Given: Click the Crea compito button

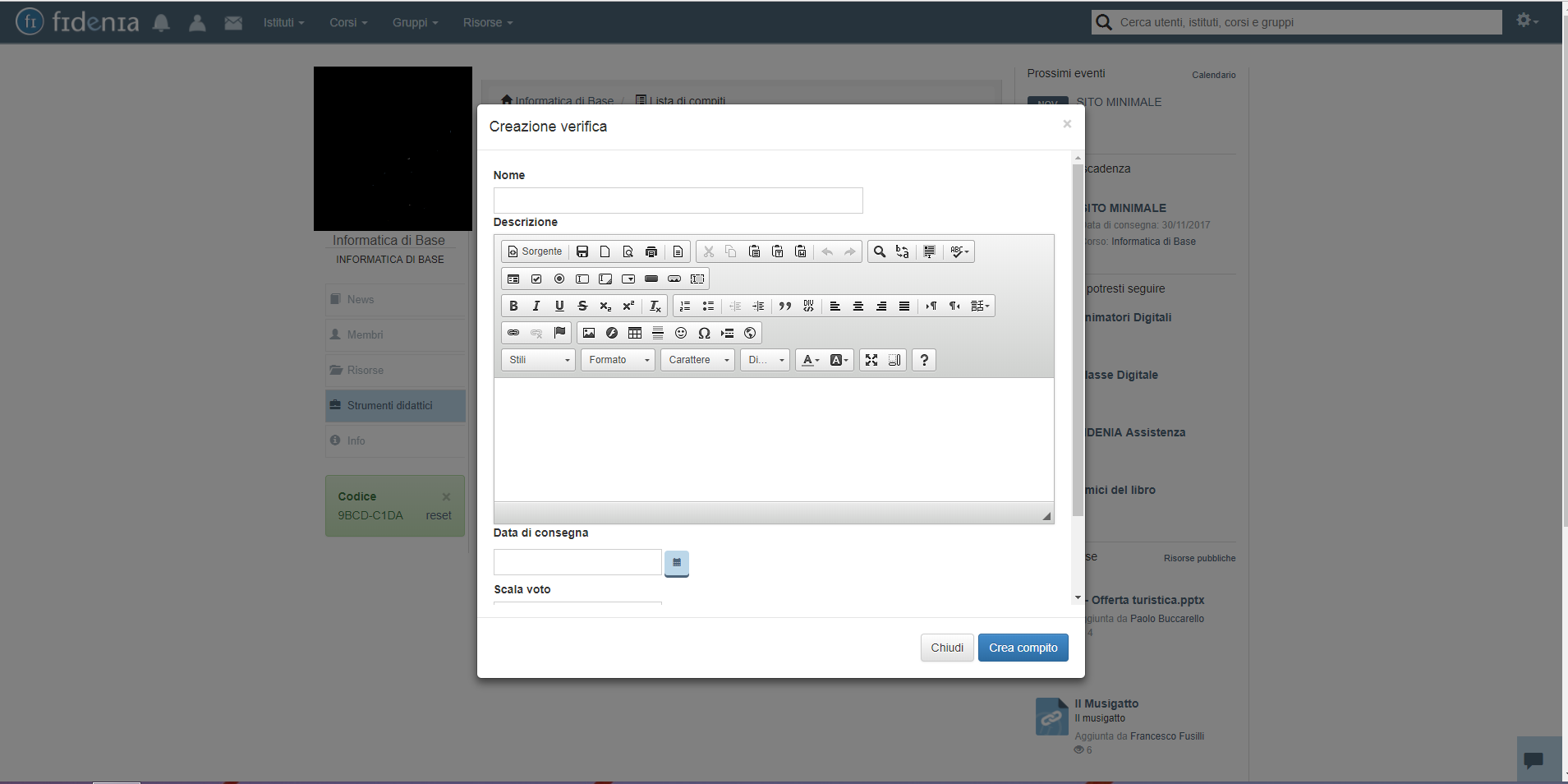Looking at the screenshot, I should point(1023,648).
